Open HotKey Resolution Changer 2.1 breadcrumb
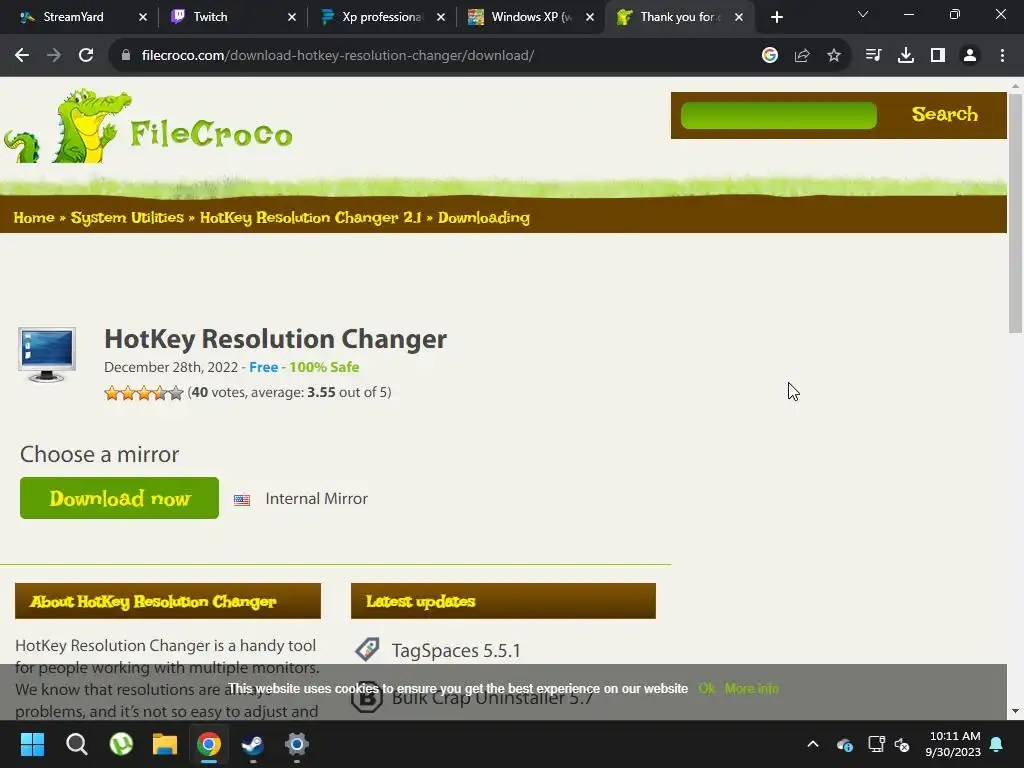 [x=311, y=217]
